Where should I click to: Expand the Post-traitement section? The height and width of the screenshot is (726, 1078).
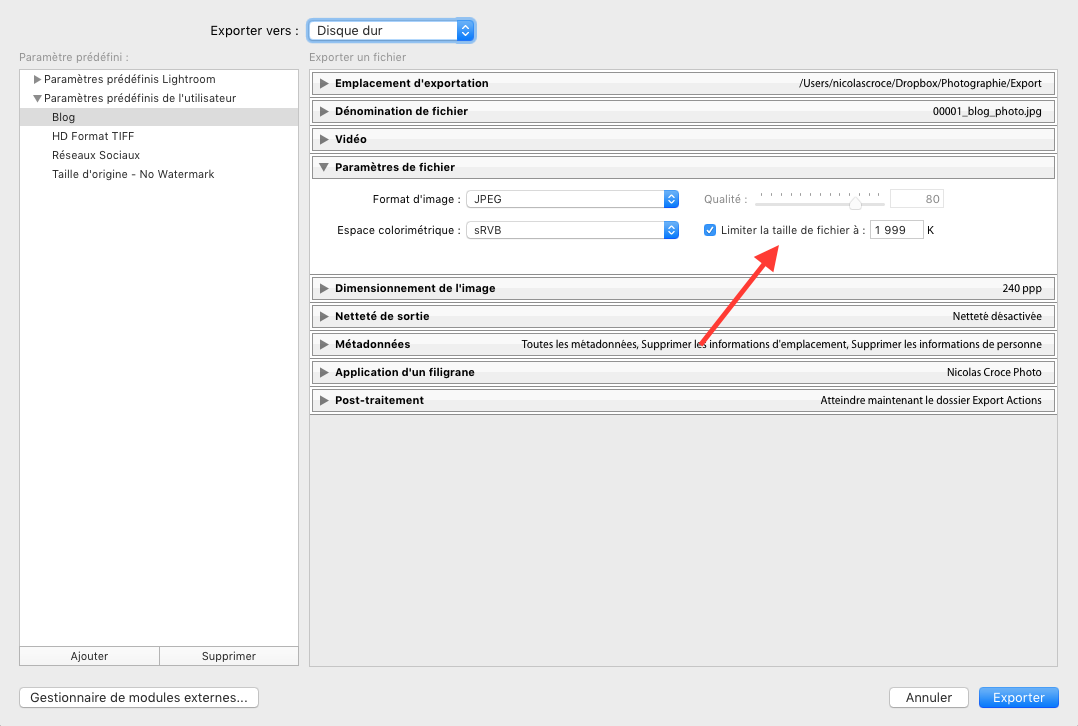coord(324,401)
